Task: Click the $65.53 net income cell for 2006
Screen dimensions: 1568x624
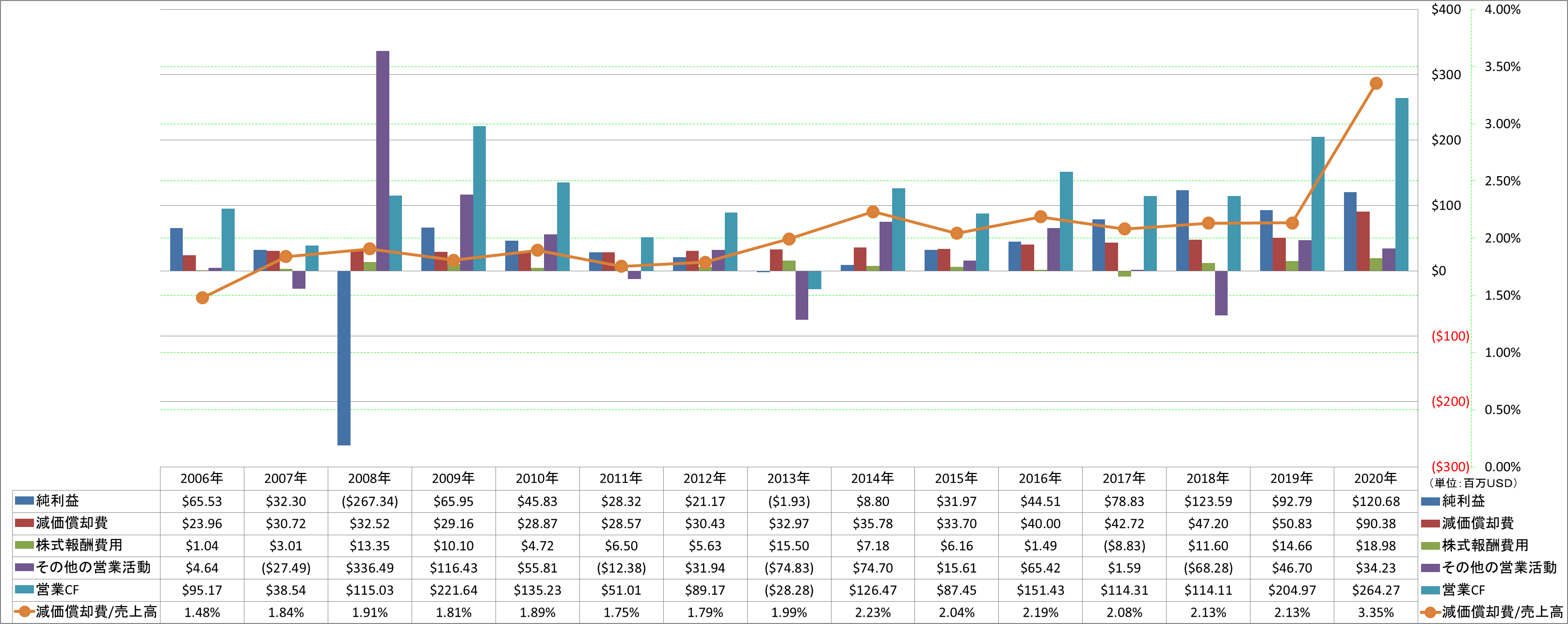Action: 202,502
